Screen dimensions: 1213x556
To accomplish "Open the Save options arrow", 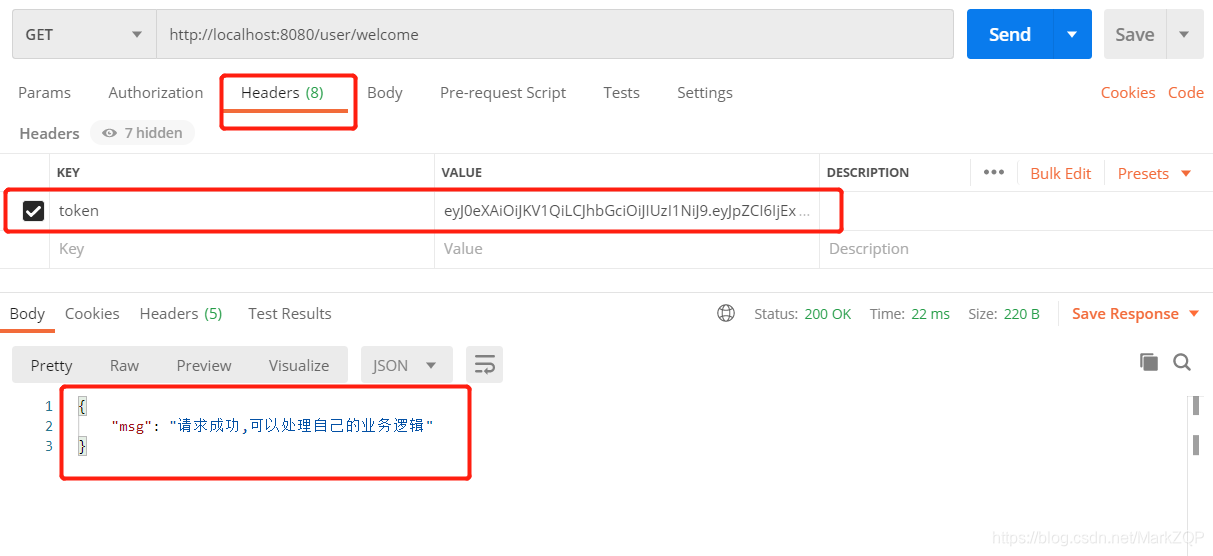I will (1184, 34).
